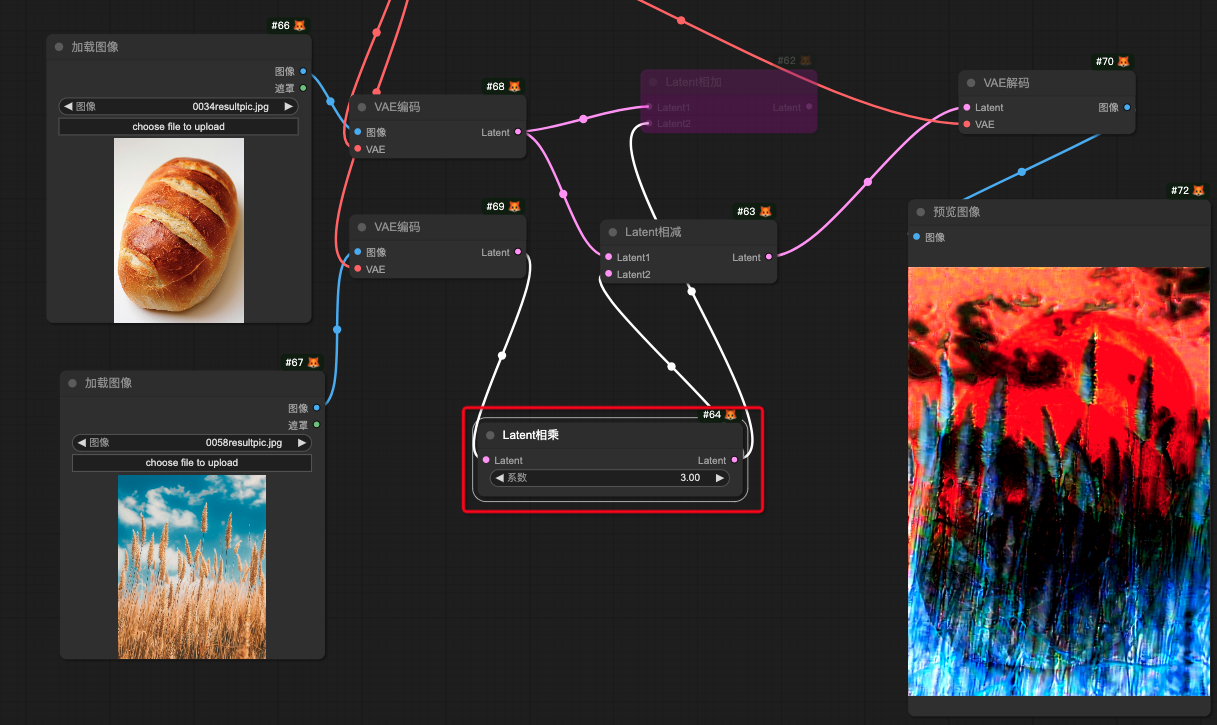Viewport: 1217px width, 725px height.
Task: Collapse the 加载图像 node #66 via its dot
Action: pyautogui.click(x=59, y=47)
